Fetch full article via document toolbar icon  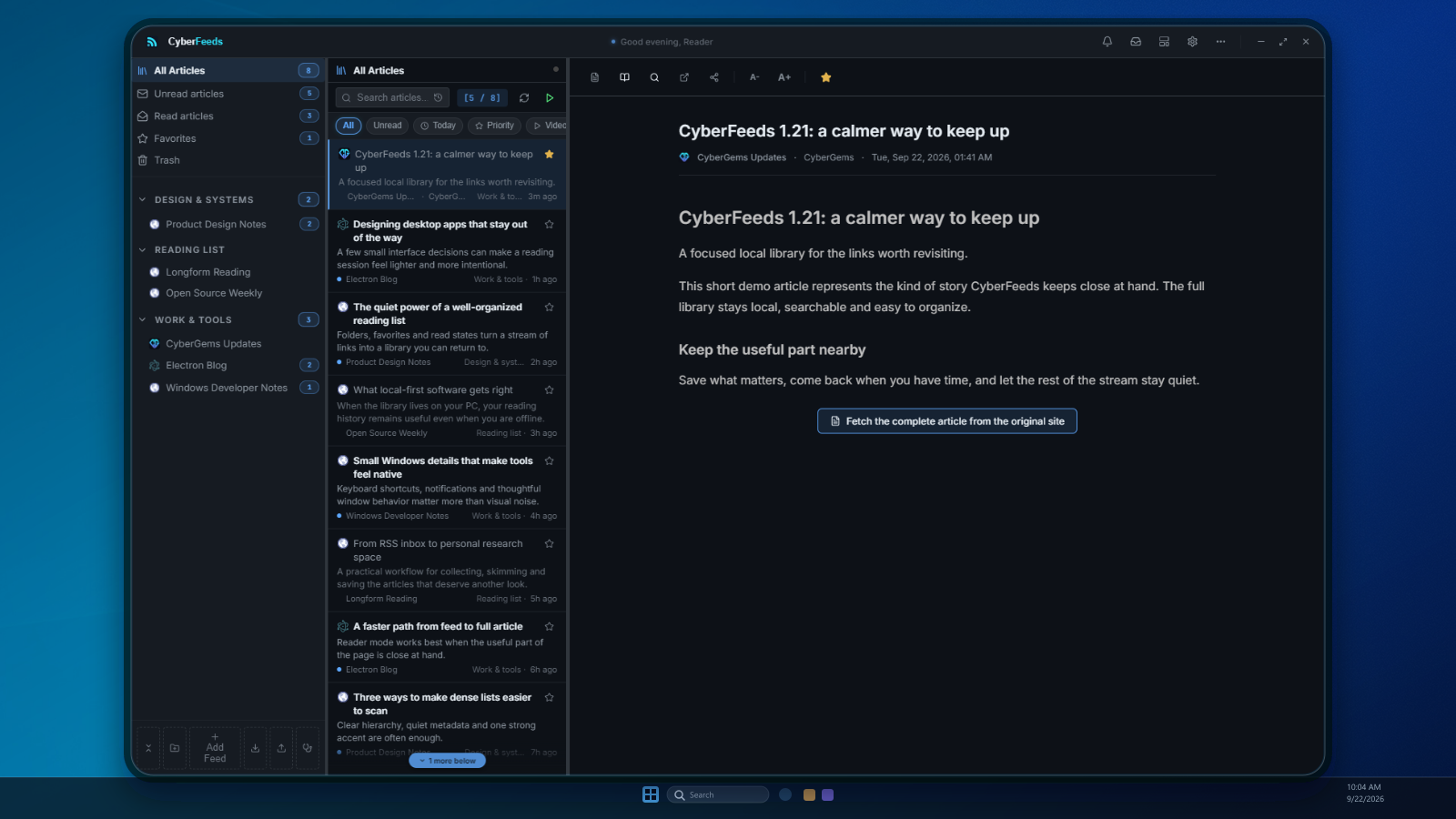(594, 77)
